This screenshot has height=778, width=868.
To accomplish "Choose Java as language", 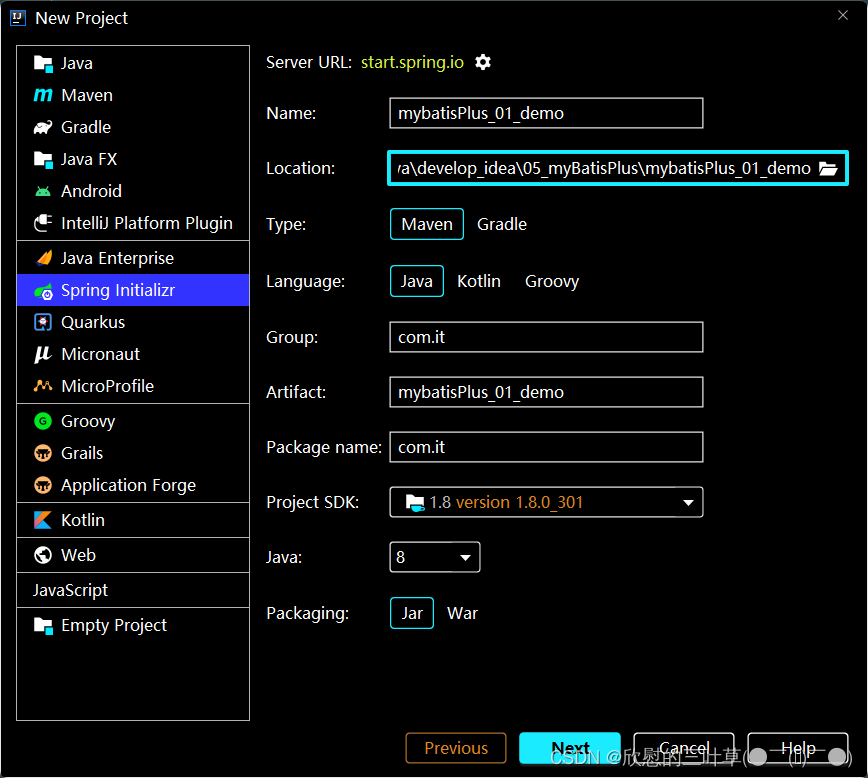I will click(417, 281).
